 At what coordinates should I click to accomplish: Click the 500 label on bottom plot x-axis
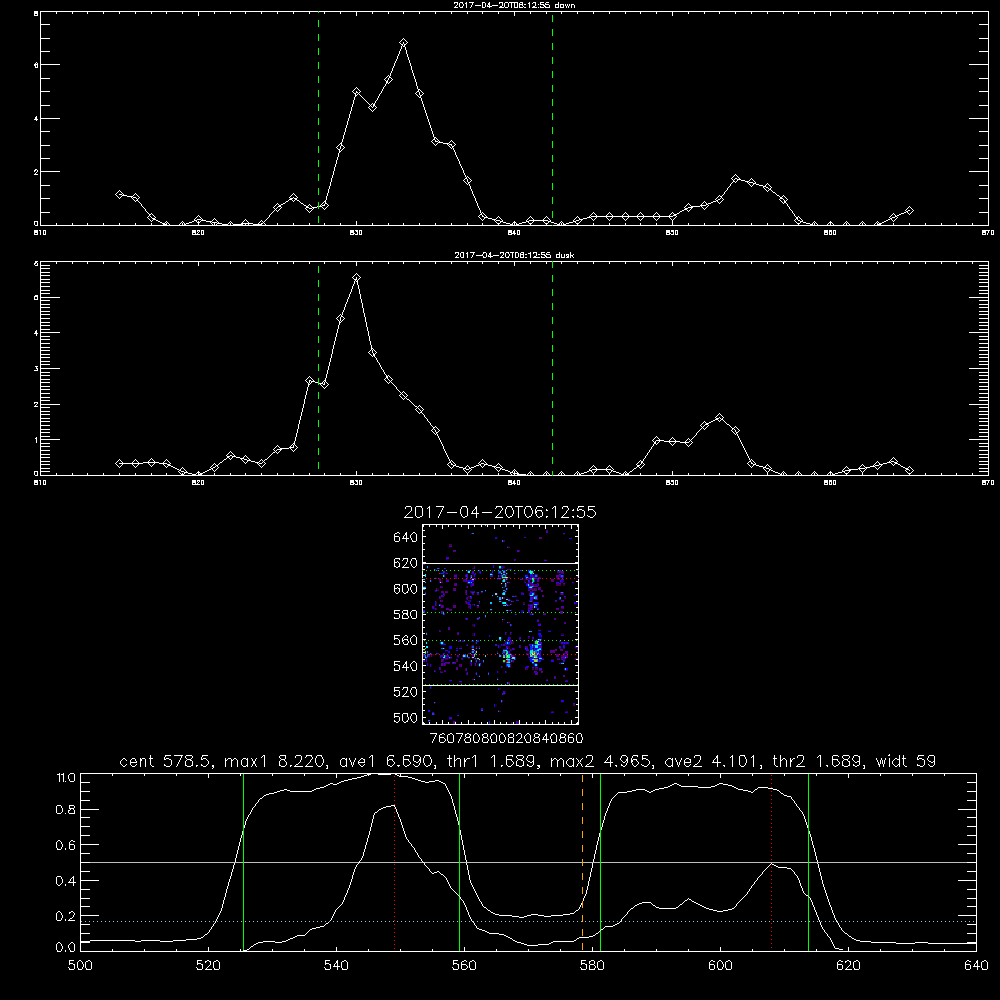[80, 965]
